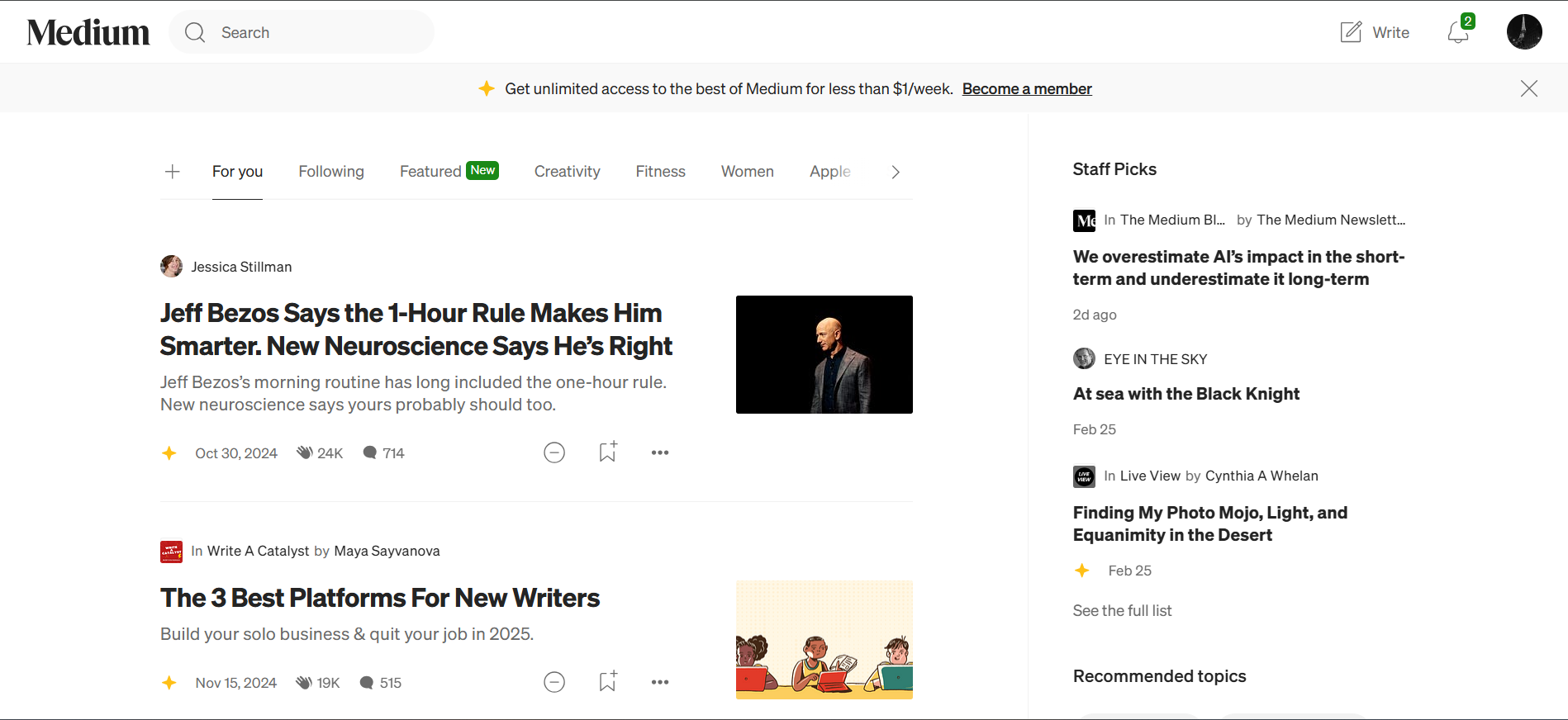Show less like the Jeff Bezos article
The width and height of the screenshot is (1568, 720).
click(554, 452)
